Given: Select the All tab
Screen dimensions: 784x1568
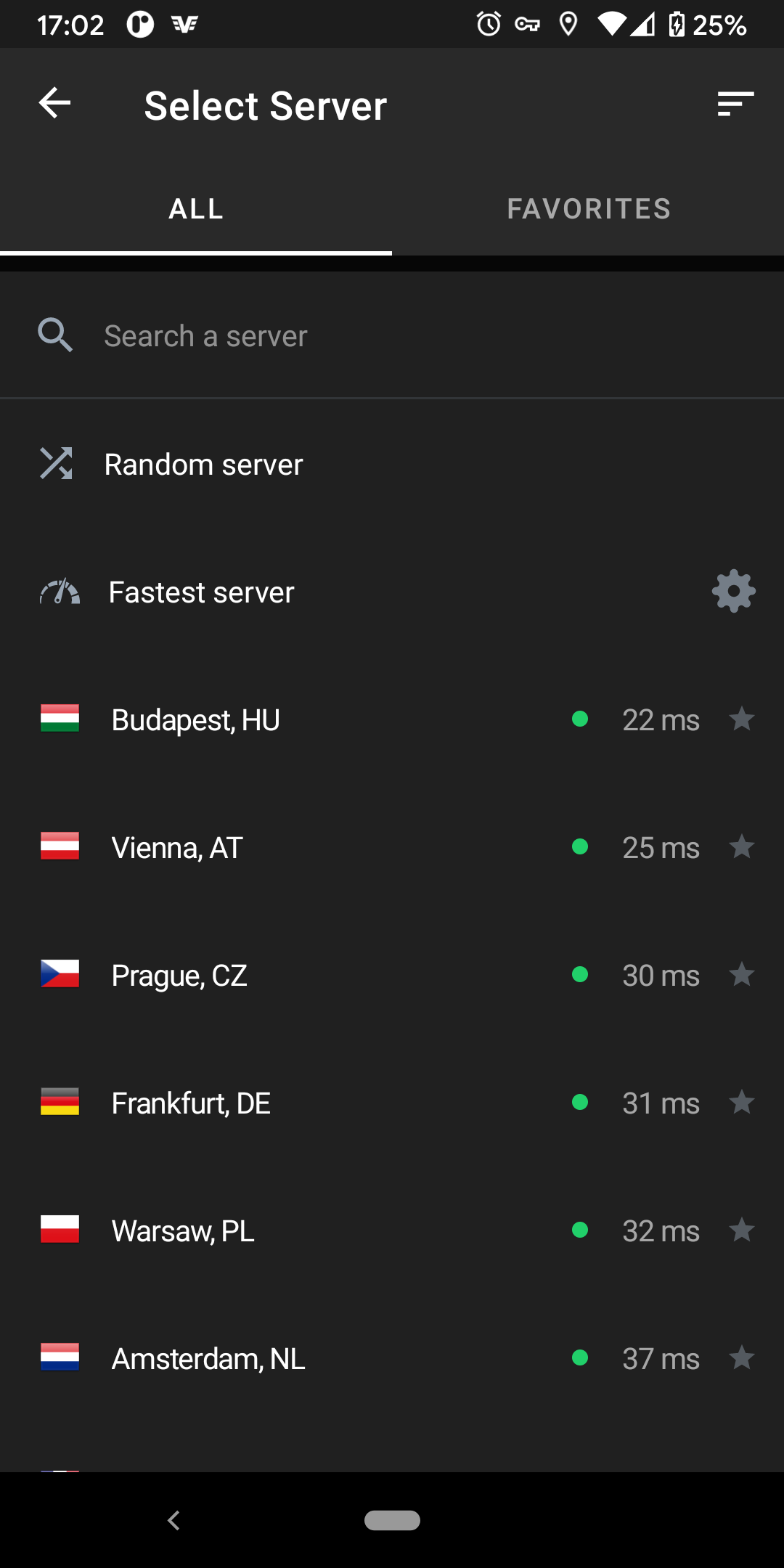Looking at the screenshot, I should click(196, 209).
